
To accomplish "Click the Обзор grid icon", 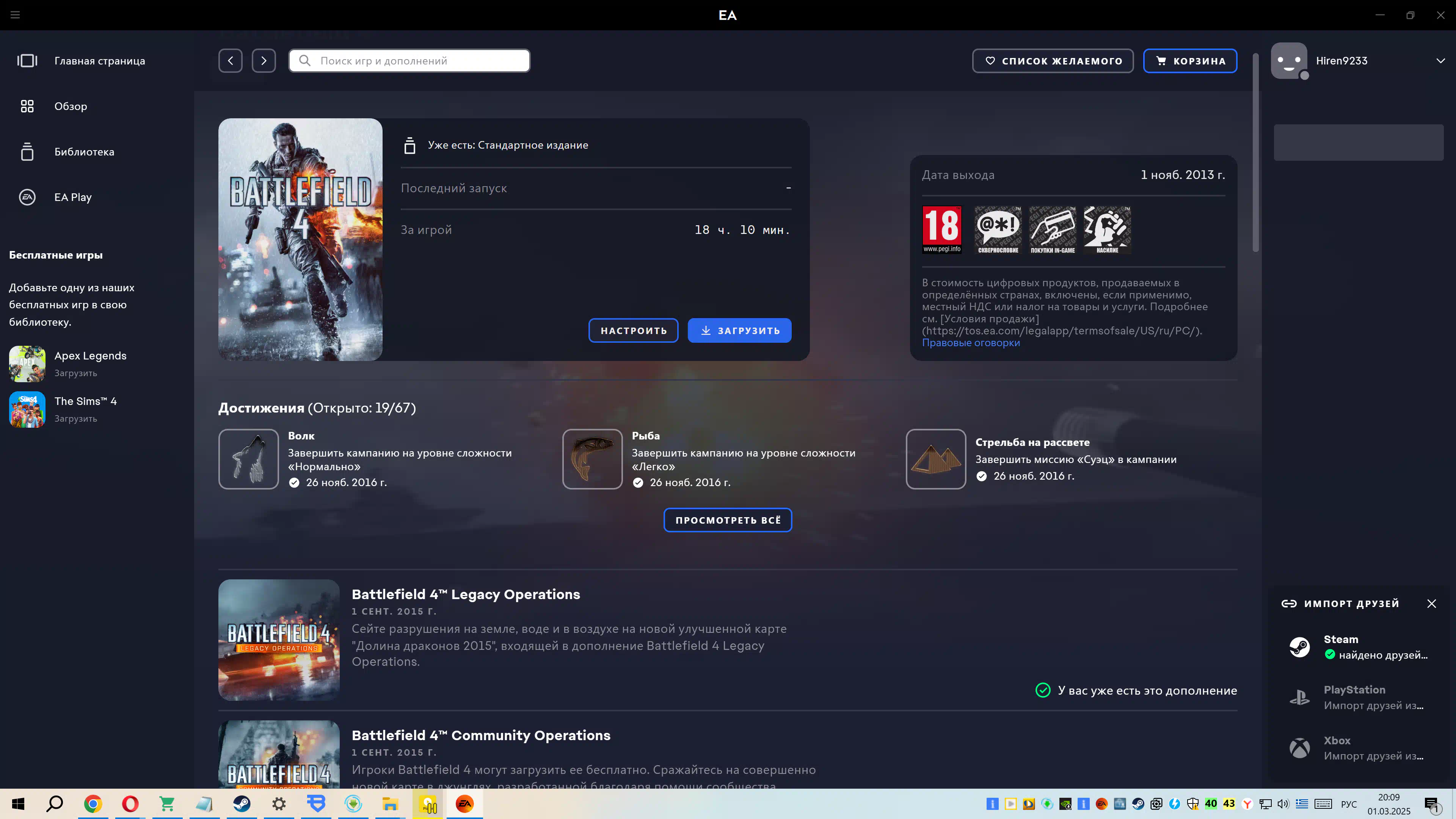I will tap(27, 106).
